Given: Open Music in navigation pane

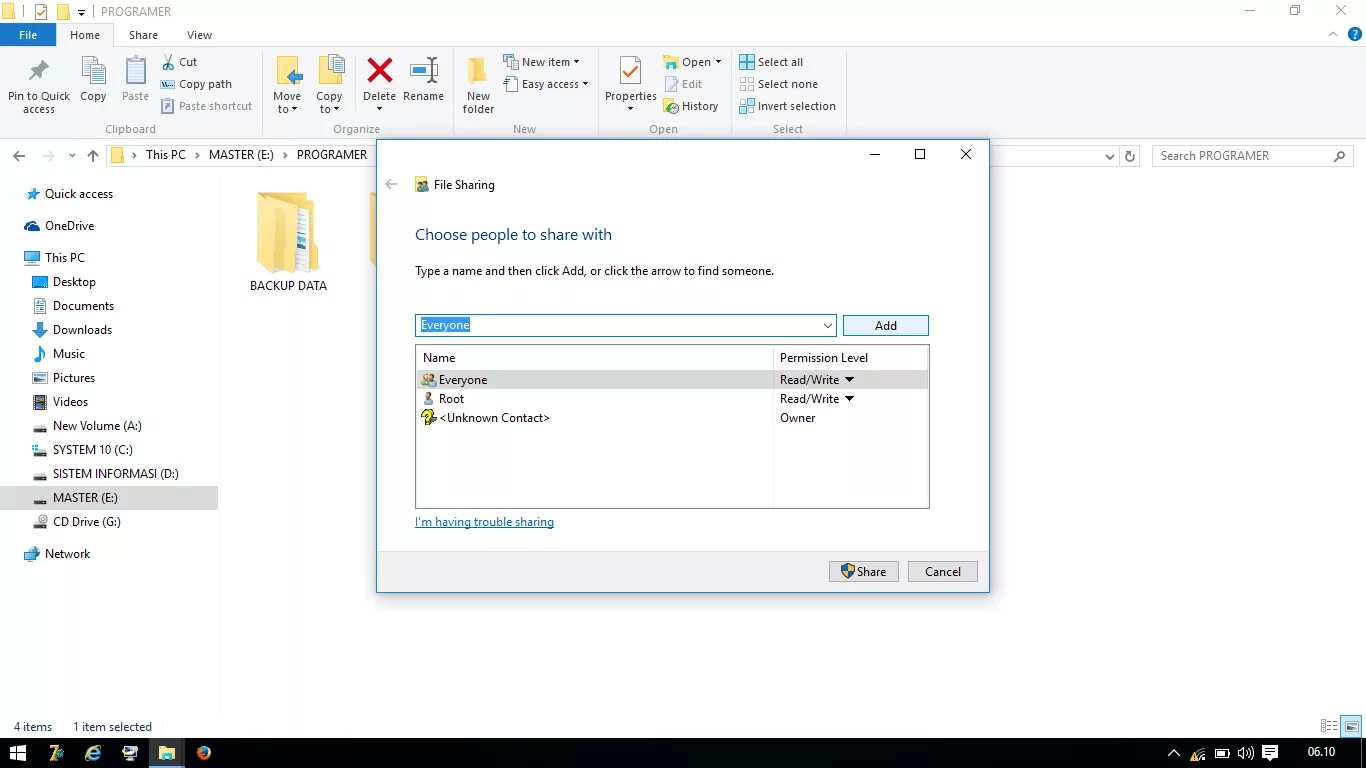Looking at the screenshot, I should [69, 354].
